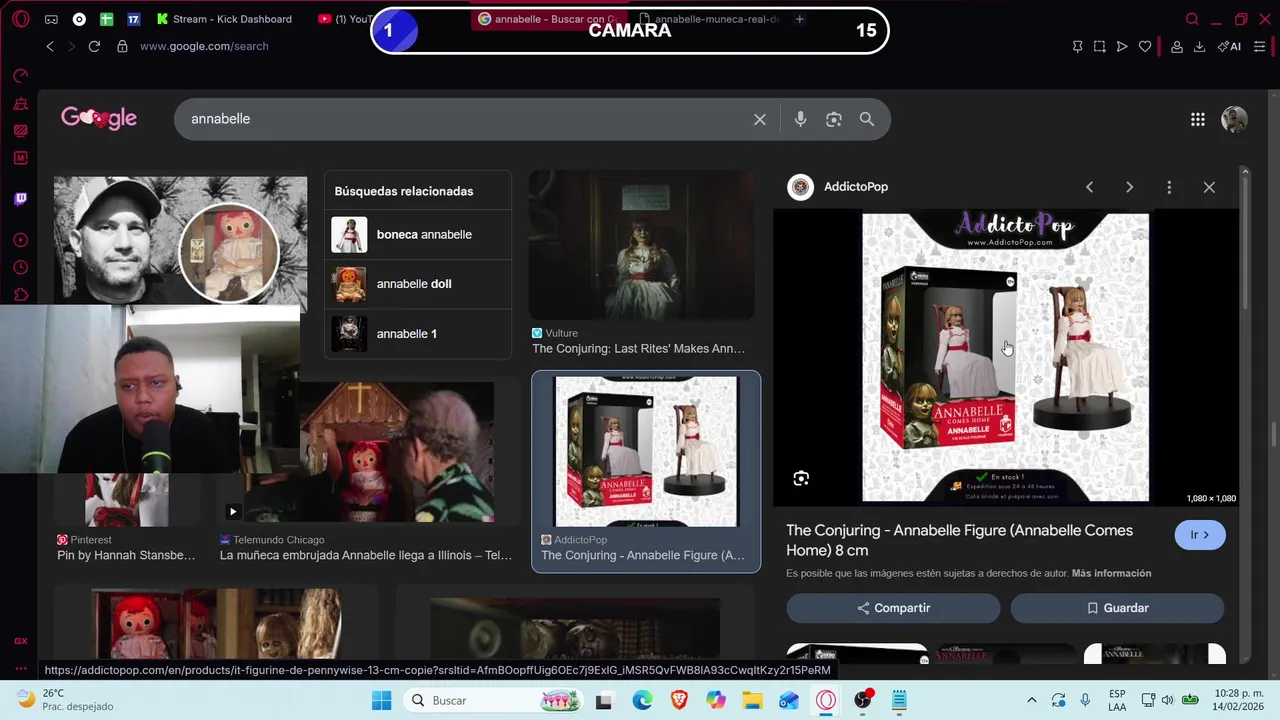This screenshot has height=720, width=1280.
Task: Open the volume control in tray
Action: pyautogui.click(x=1167, y=701)
